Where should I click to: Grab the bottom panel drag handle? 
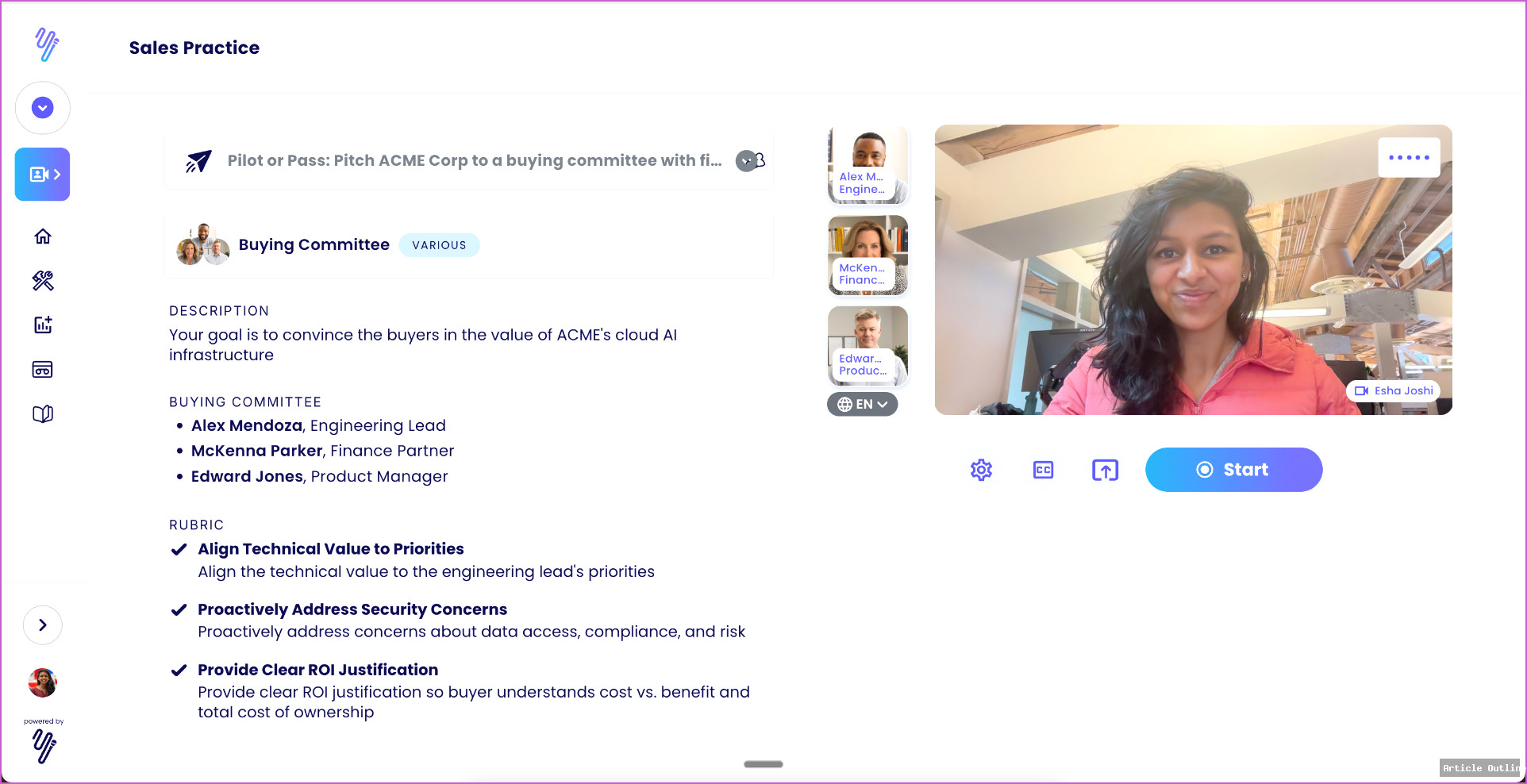pyautogui.click(x=763, y=764)
